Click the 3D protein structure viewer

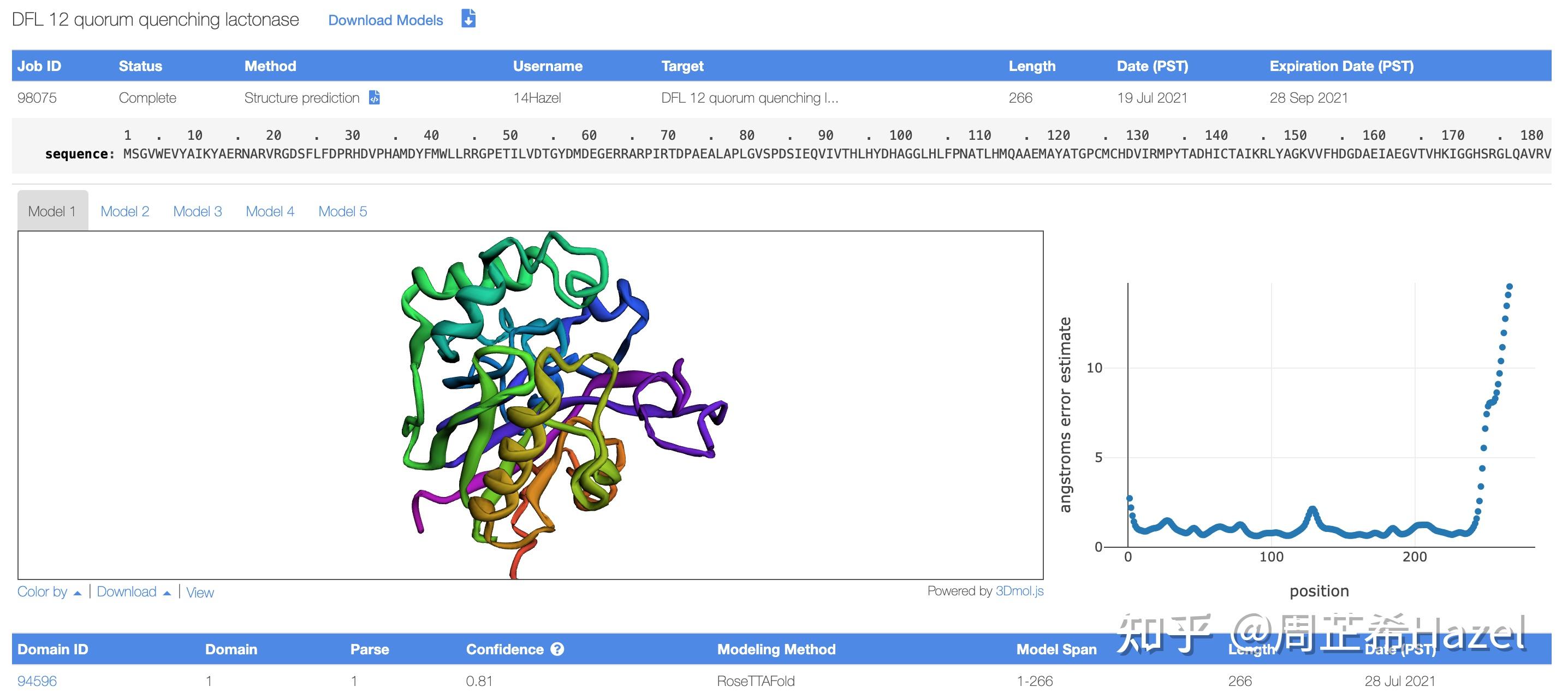pyautogui.click(x=530, y=405)
